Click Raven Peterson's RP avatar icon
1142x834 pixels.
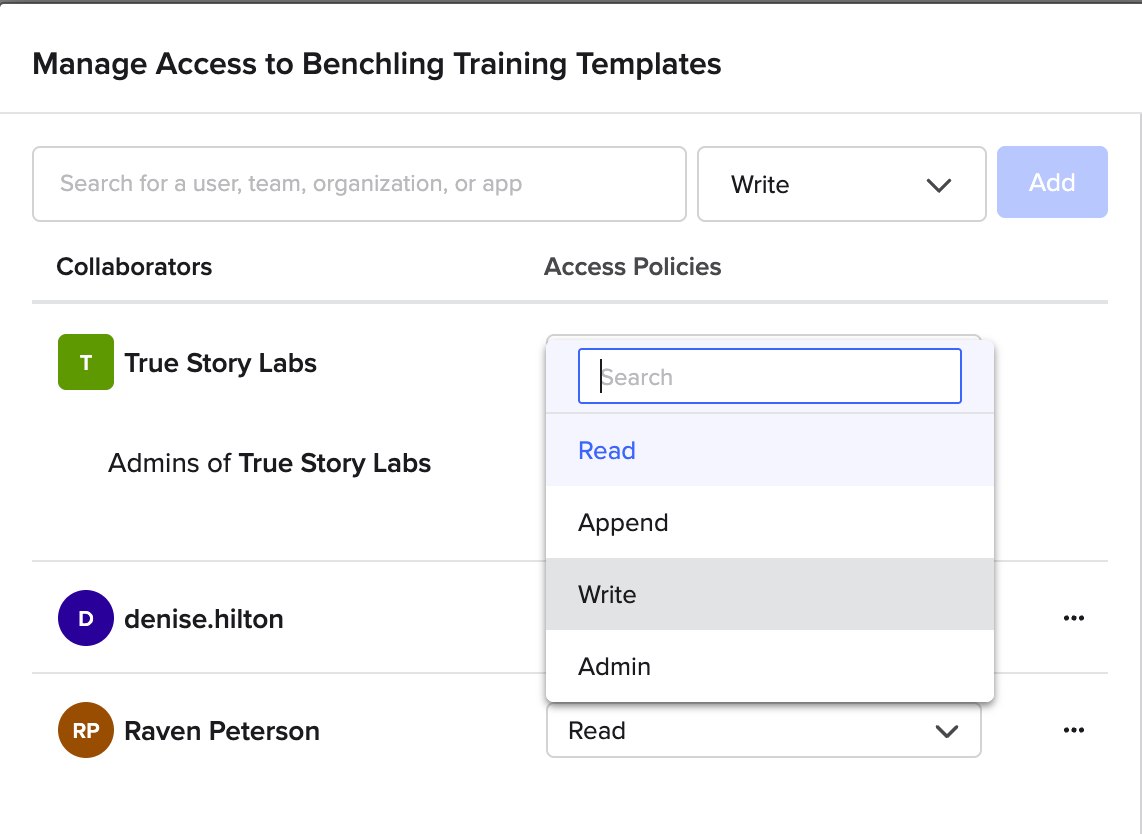click(86, 730)
